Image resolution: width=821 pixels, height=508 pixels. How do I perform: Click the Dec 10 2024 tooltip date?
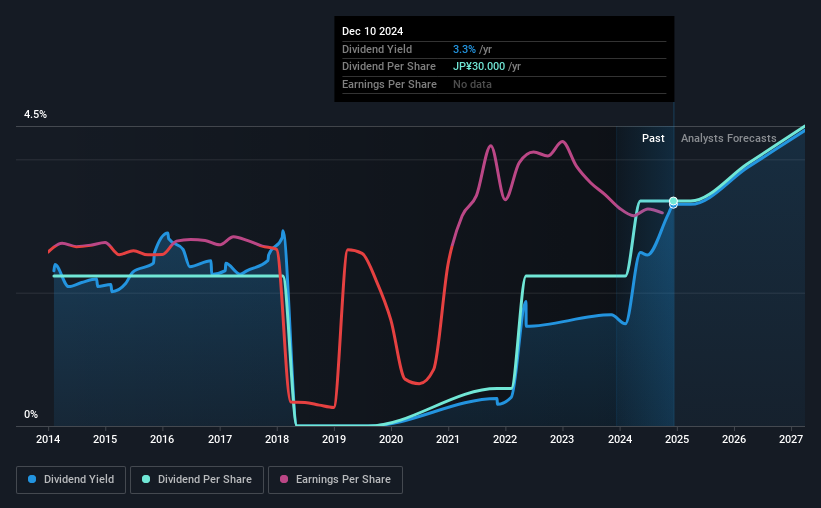[x=372, y=31]
